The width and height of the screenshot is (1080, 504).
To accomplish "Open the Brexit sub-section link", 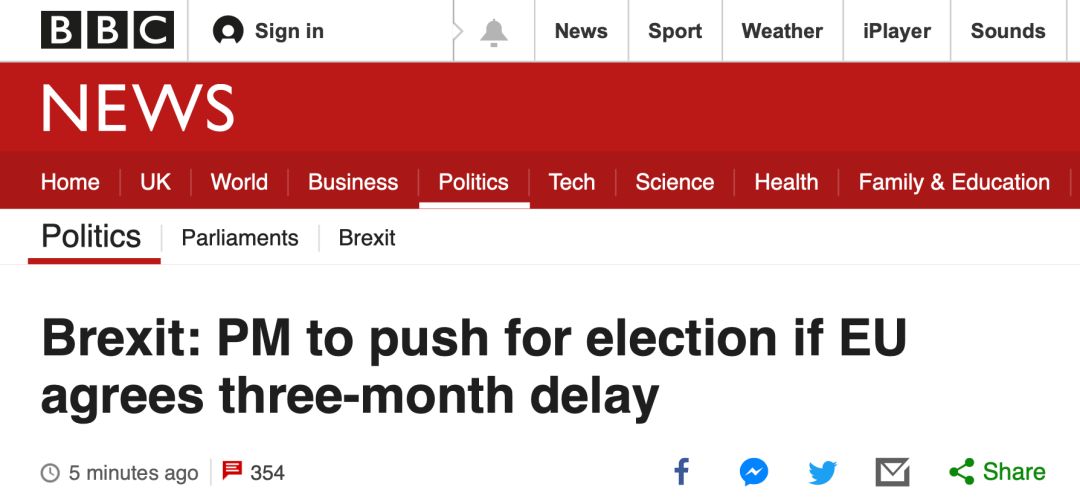I will 367,238.
